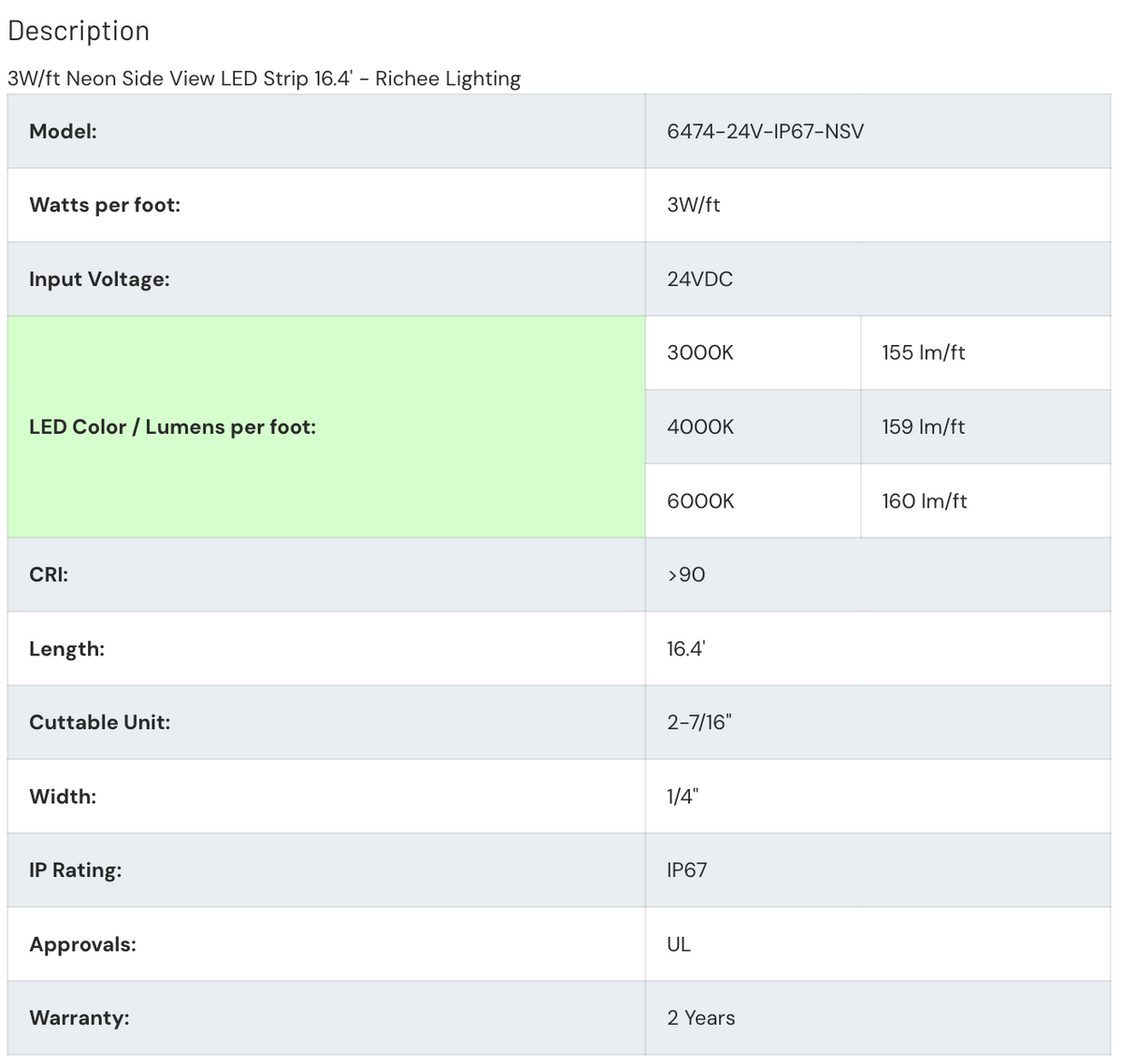Click the "Model:" row label

click(63, 131)
